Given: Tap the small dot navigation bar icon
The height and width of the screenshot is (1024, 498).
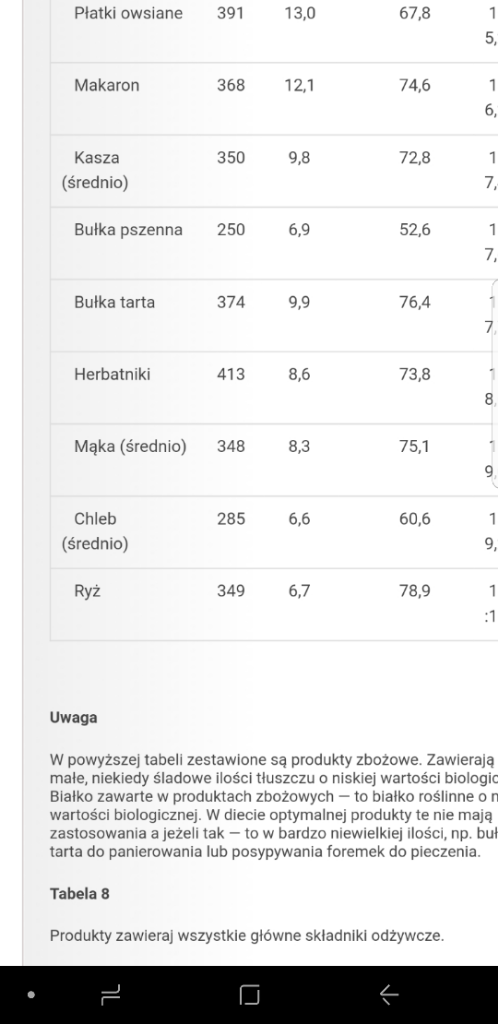Looking at the screenshot, I should pos(31,995).
